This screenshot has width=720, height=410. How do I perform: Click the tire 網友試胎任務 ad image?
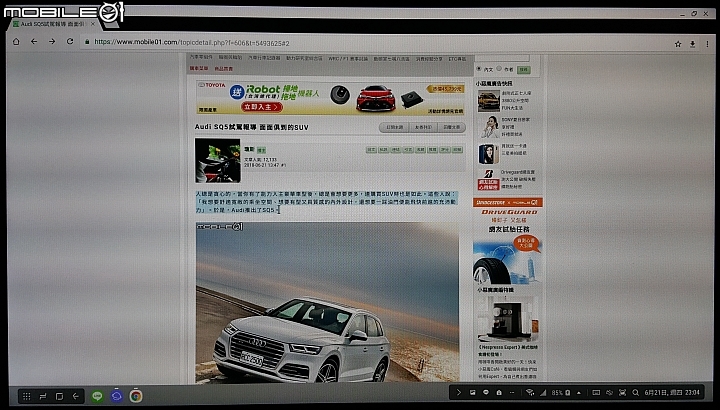pos(507,259)
